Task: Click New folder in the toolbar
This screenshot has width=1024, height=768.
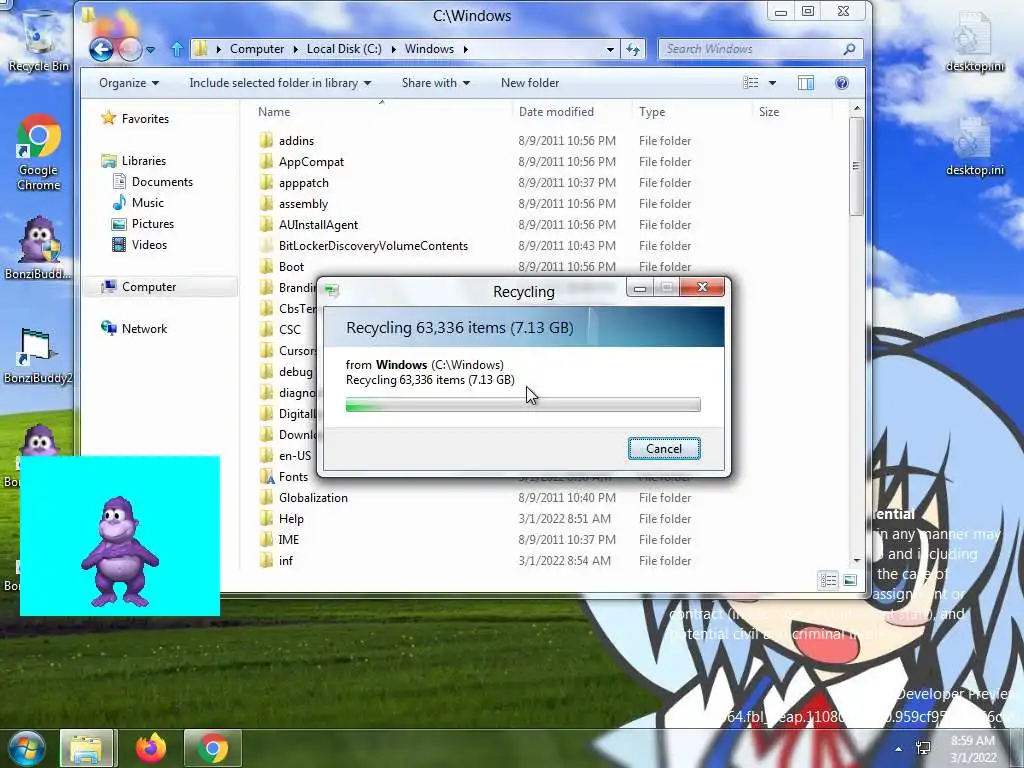Action: [530, 83]
